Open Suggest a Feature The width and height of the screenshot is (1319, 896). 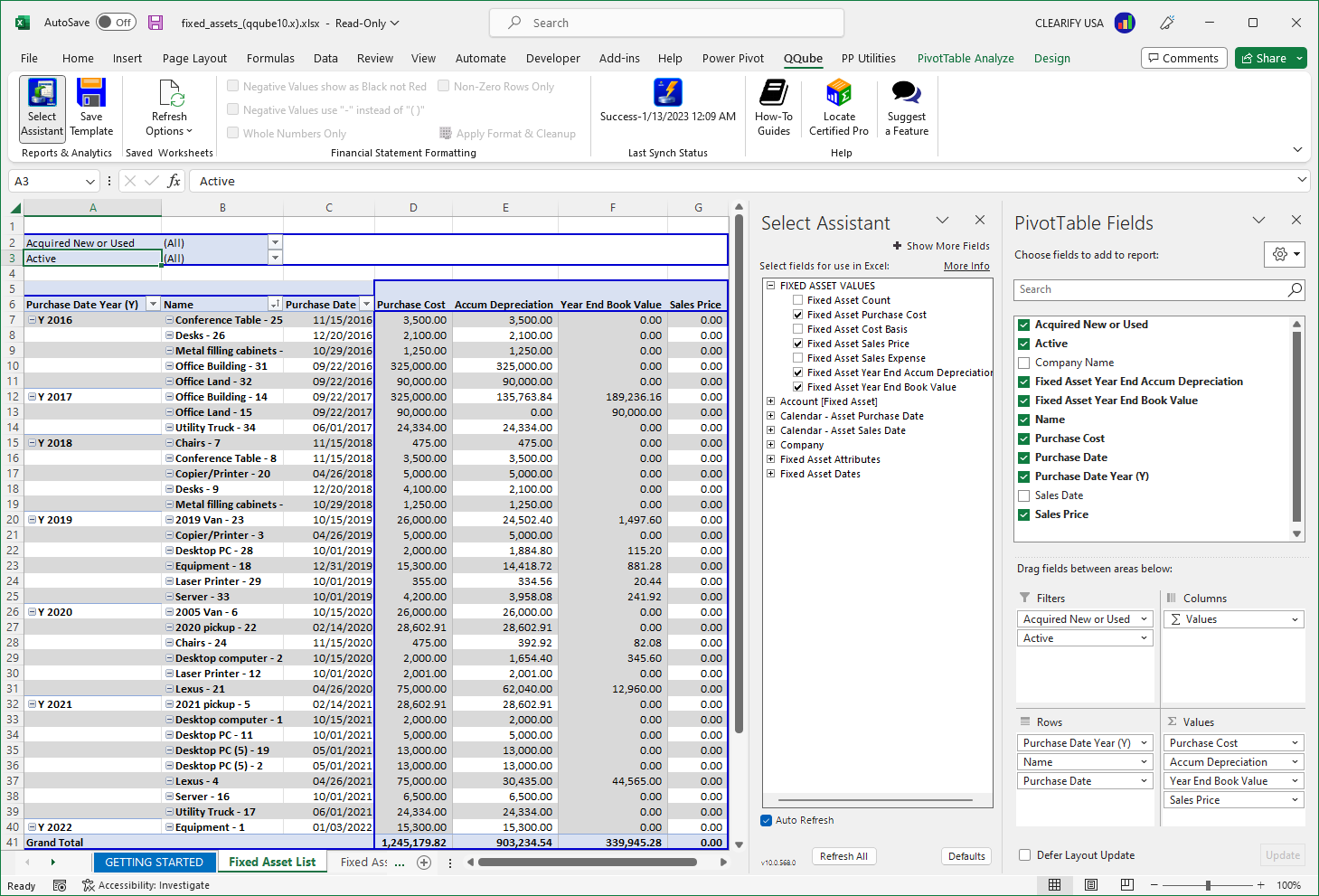click(906, 107)
